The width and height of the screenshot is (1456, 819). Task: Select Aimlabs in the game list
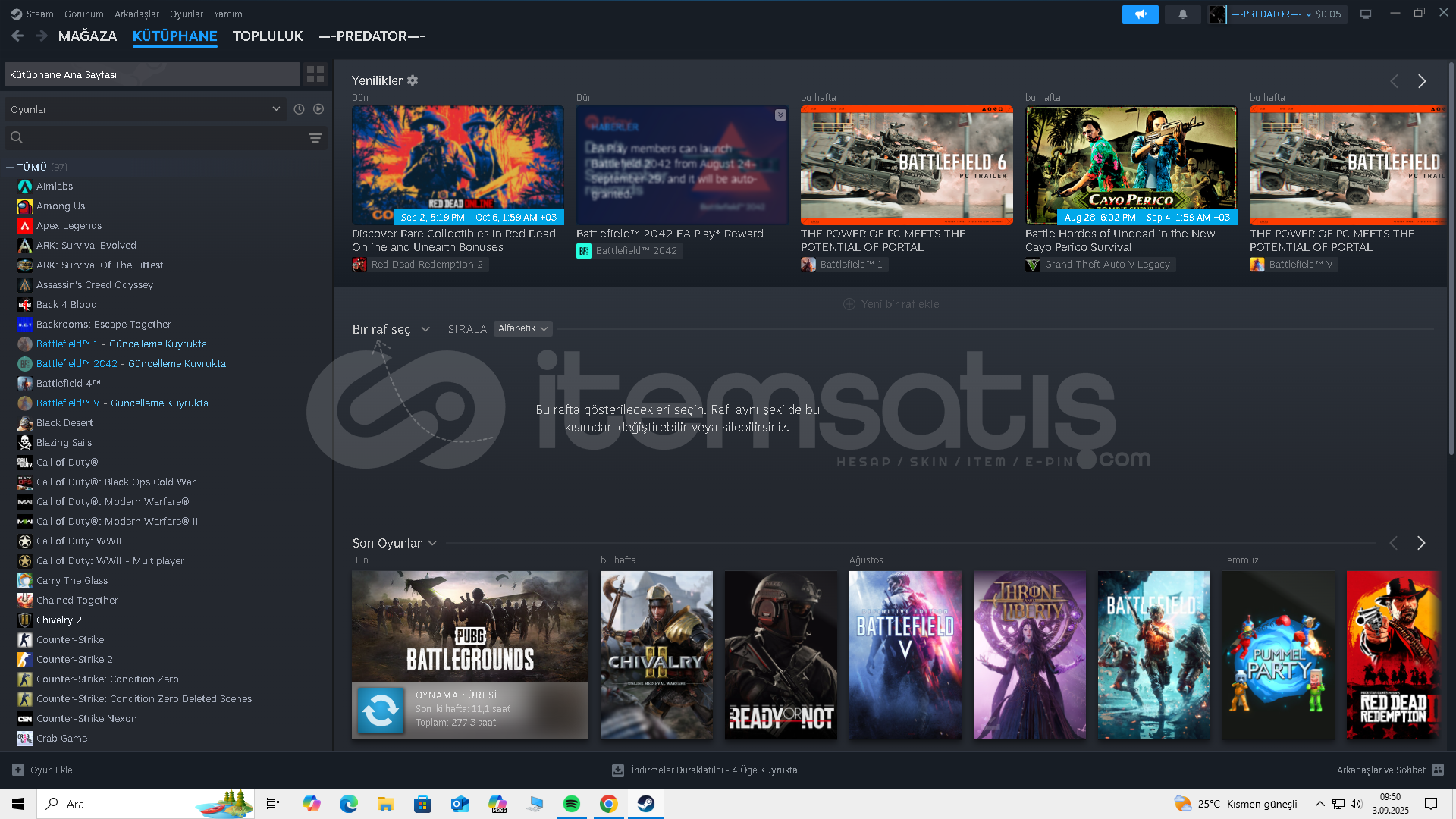tap(55, 187)
